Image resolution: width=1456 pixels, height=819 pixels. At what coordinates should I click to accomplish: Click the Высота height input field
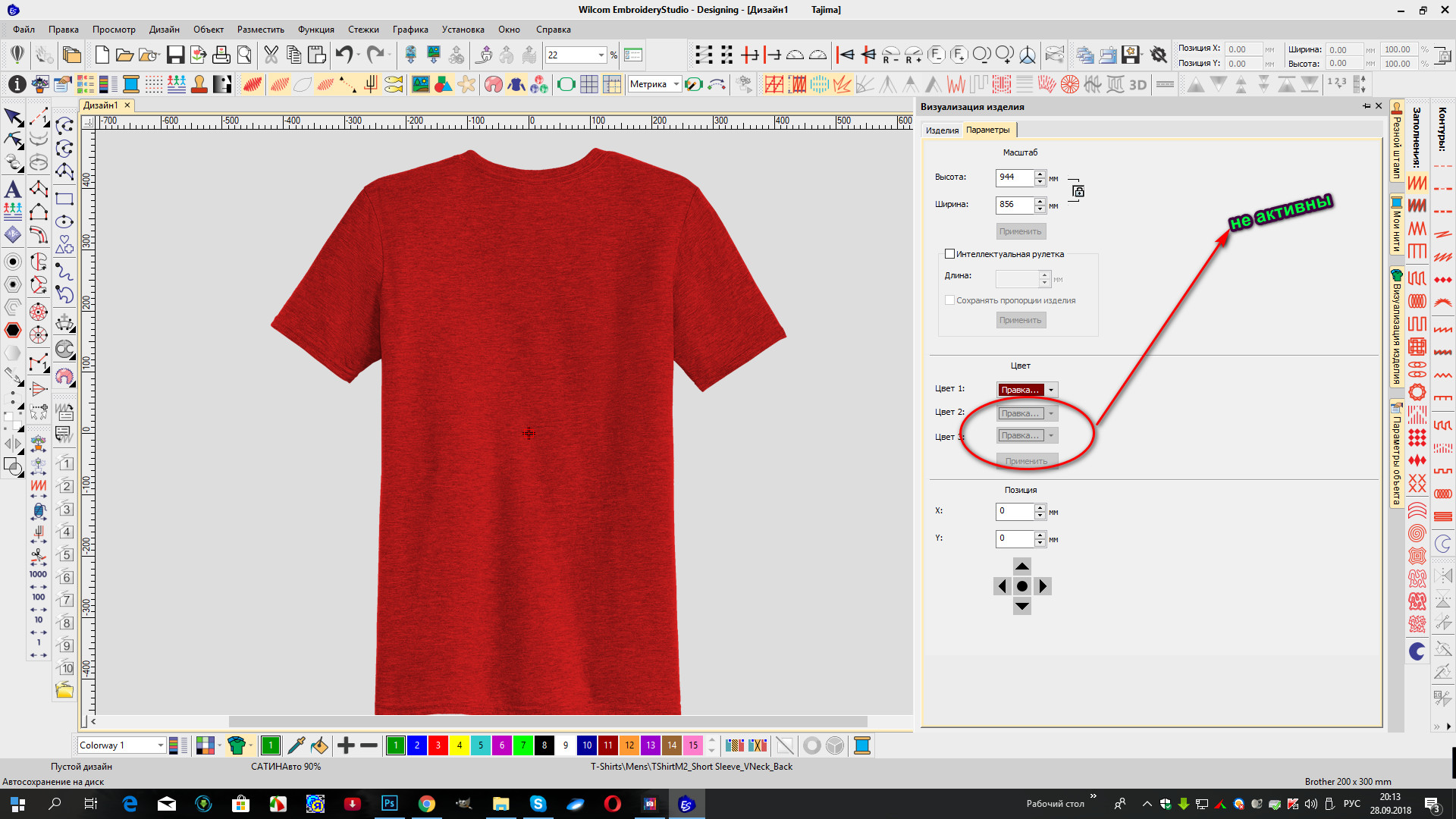click(x=1015, y=177)
